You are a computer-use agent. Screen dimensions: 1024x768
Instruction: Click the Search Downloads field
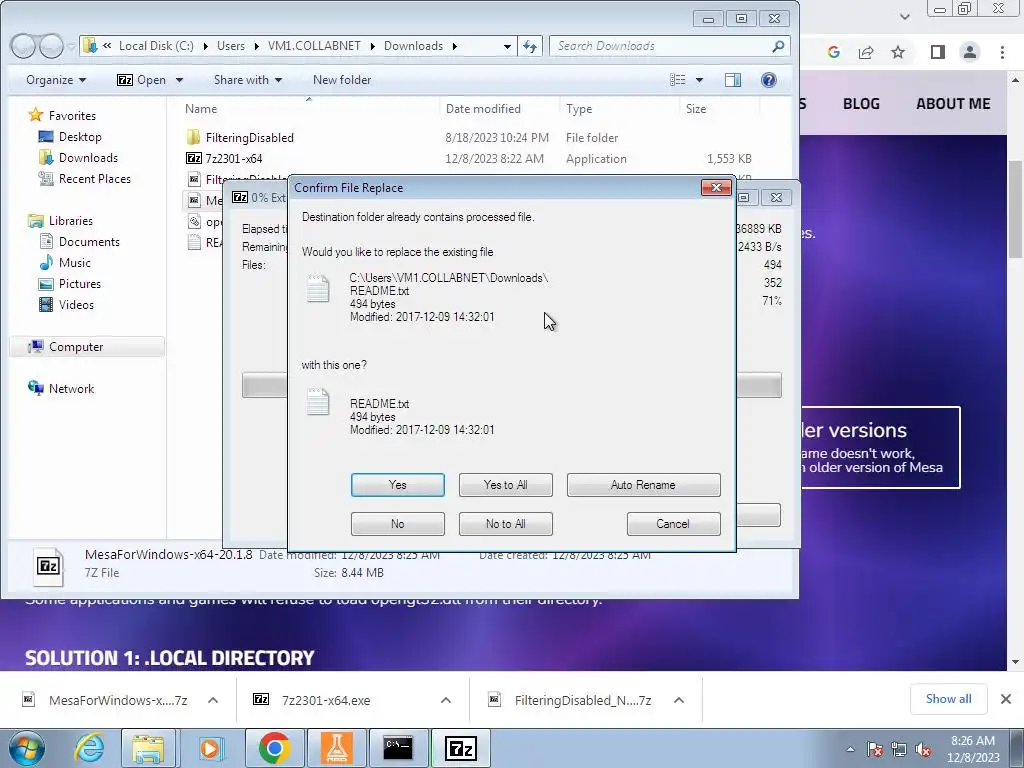point(669,46)
